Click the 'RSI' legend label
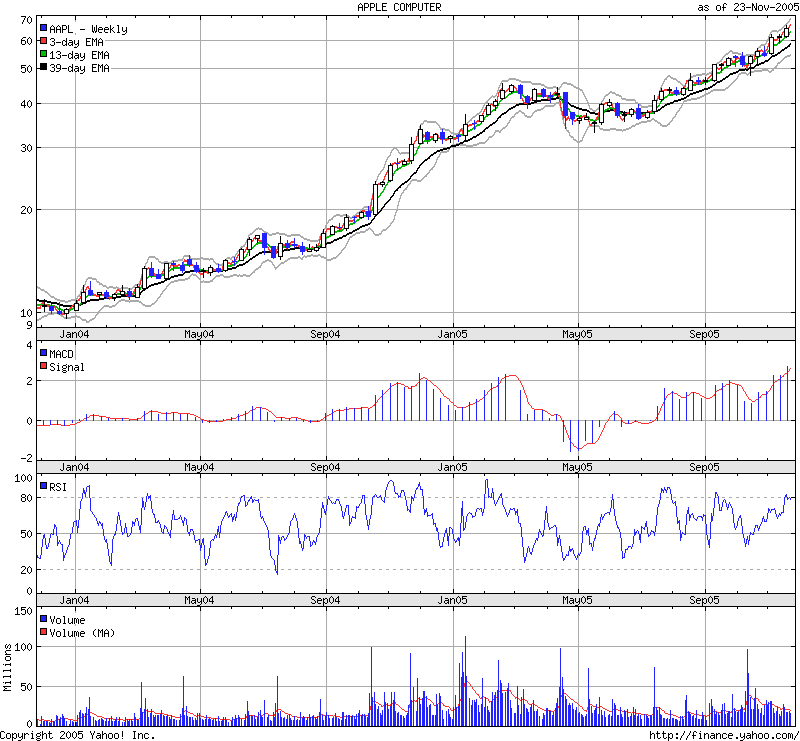 point(58,487)
